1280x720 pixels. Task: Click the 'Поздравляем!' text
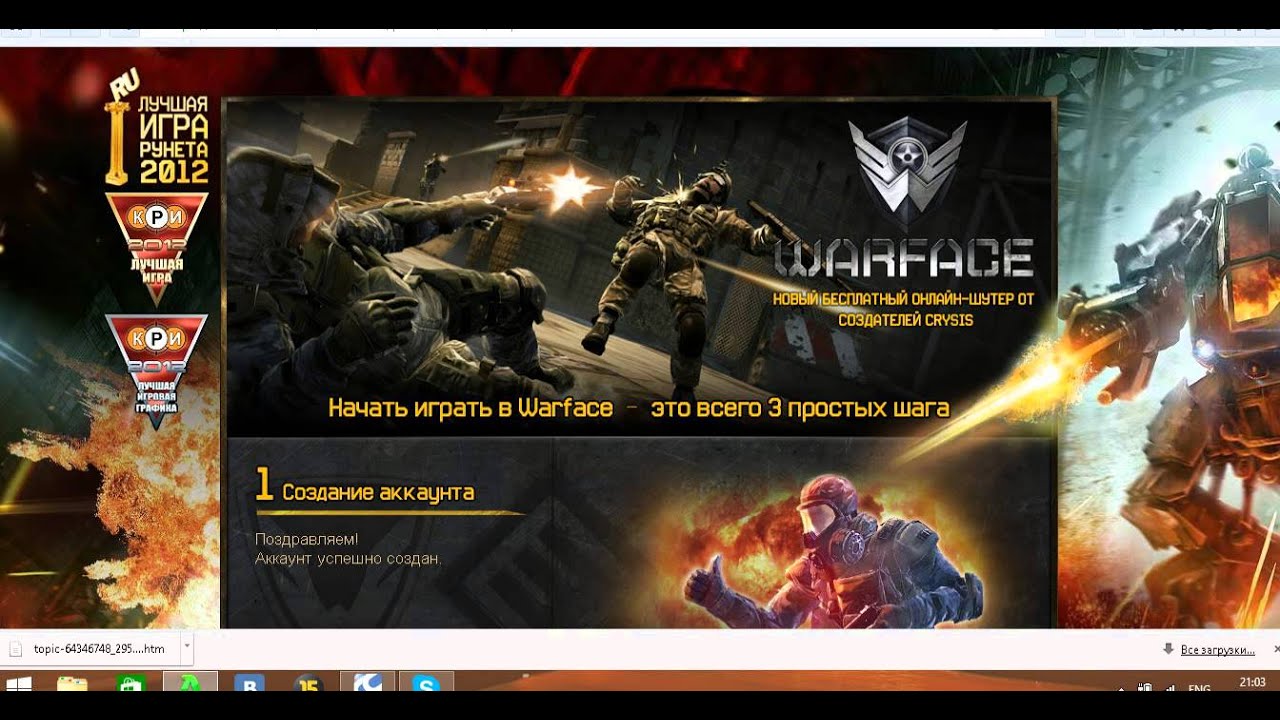(306, 540)
